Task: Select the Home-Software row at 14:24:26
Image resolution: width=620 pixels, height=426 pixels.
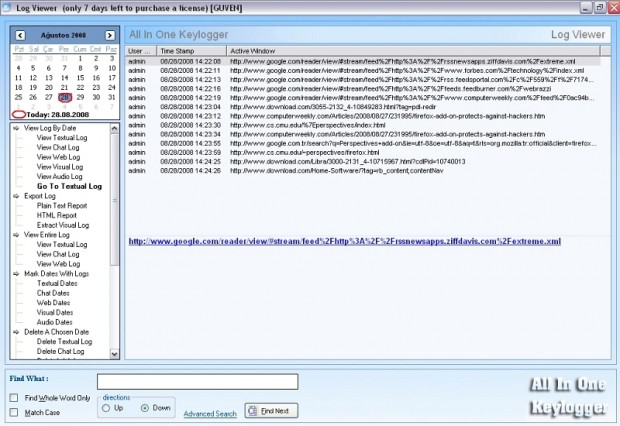Action: pyautogui.click(x=363, y=171)
